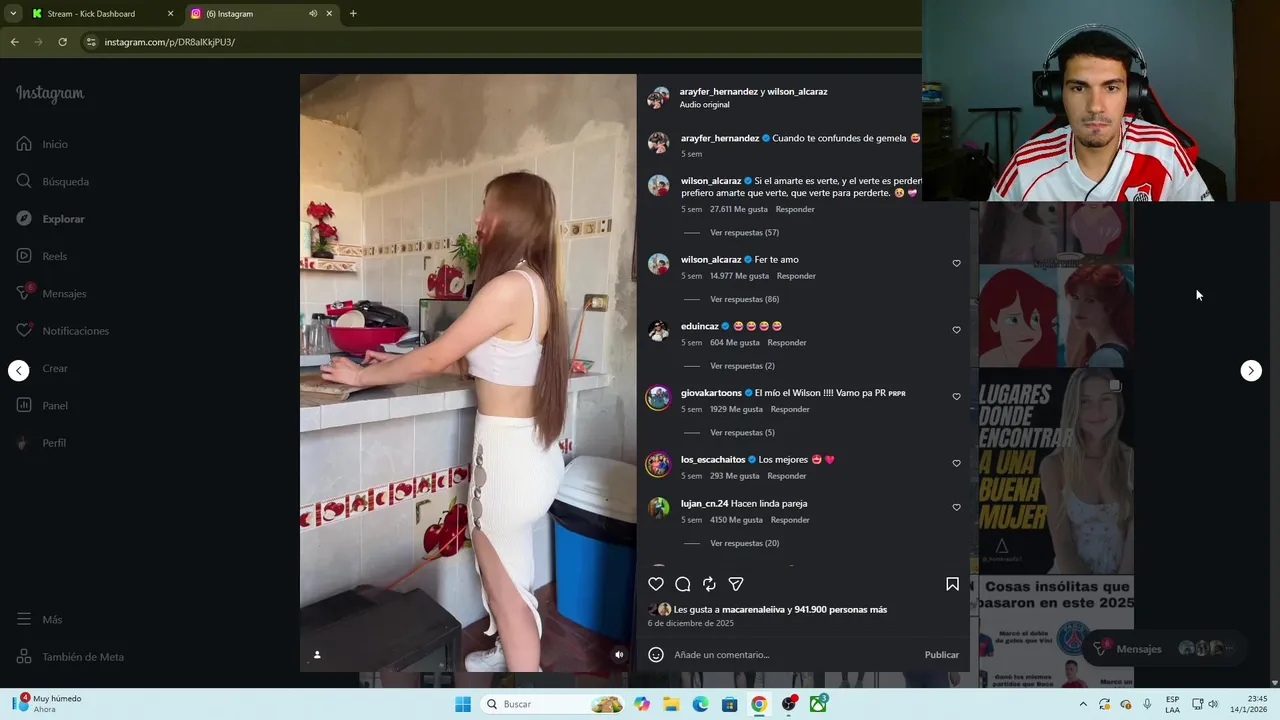Close the Kick Dashboard tab
1280x720 pixels.
click(x=170, y=14)
